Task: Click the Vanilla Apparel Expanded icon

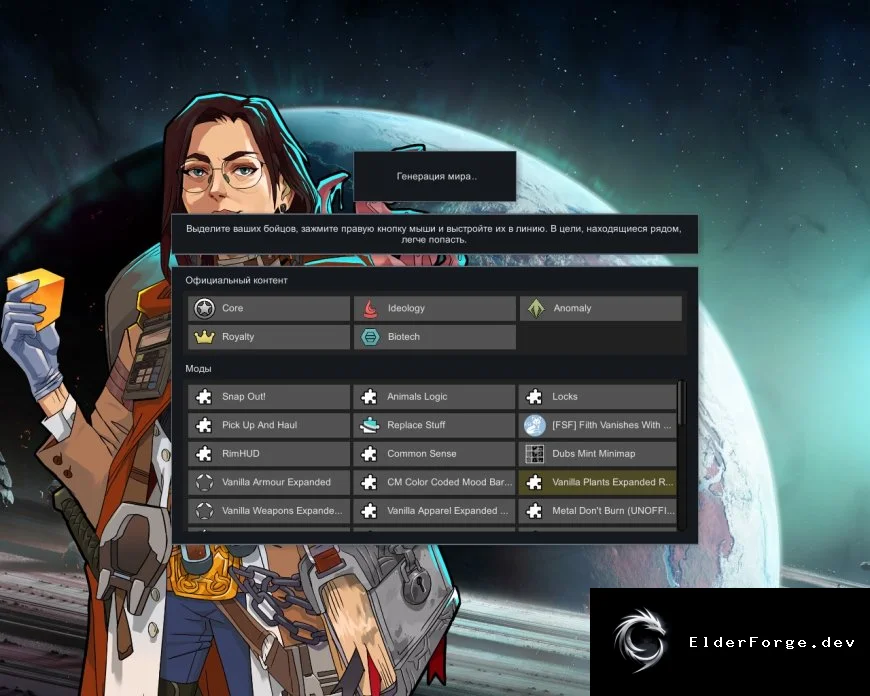Action: click(369, 511)
